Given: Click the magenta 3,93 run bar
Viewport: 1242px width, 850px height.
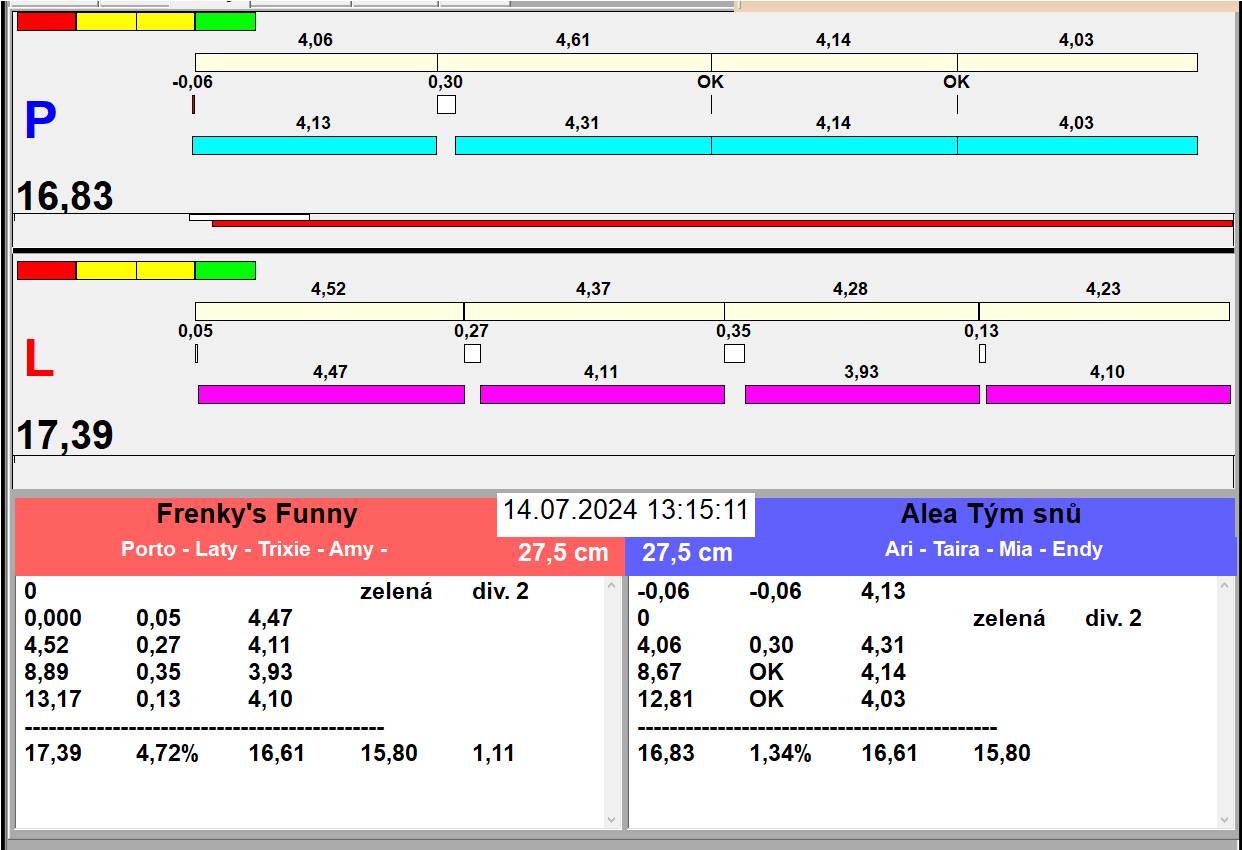Looking at the screenshot, I should click(x=861, y=394).
